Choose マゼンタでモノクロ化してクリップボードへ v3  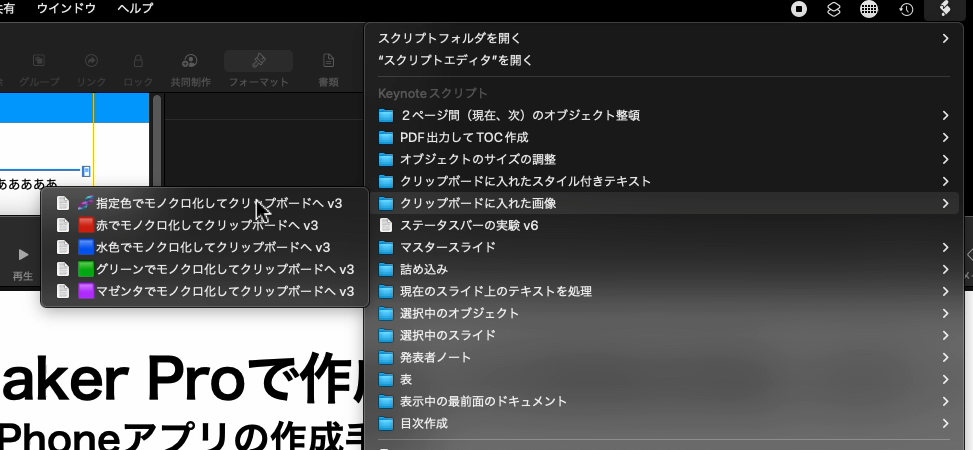pyautogui.click(x=225, y=291)
